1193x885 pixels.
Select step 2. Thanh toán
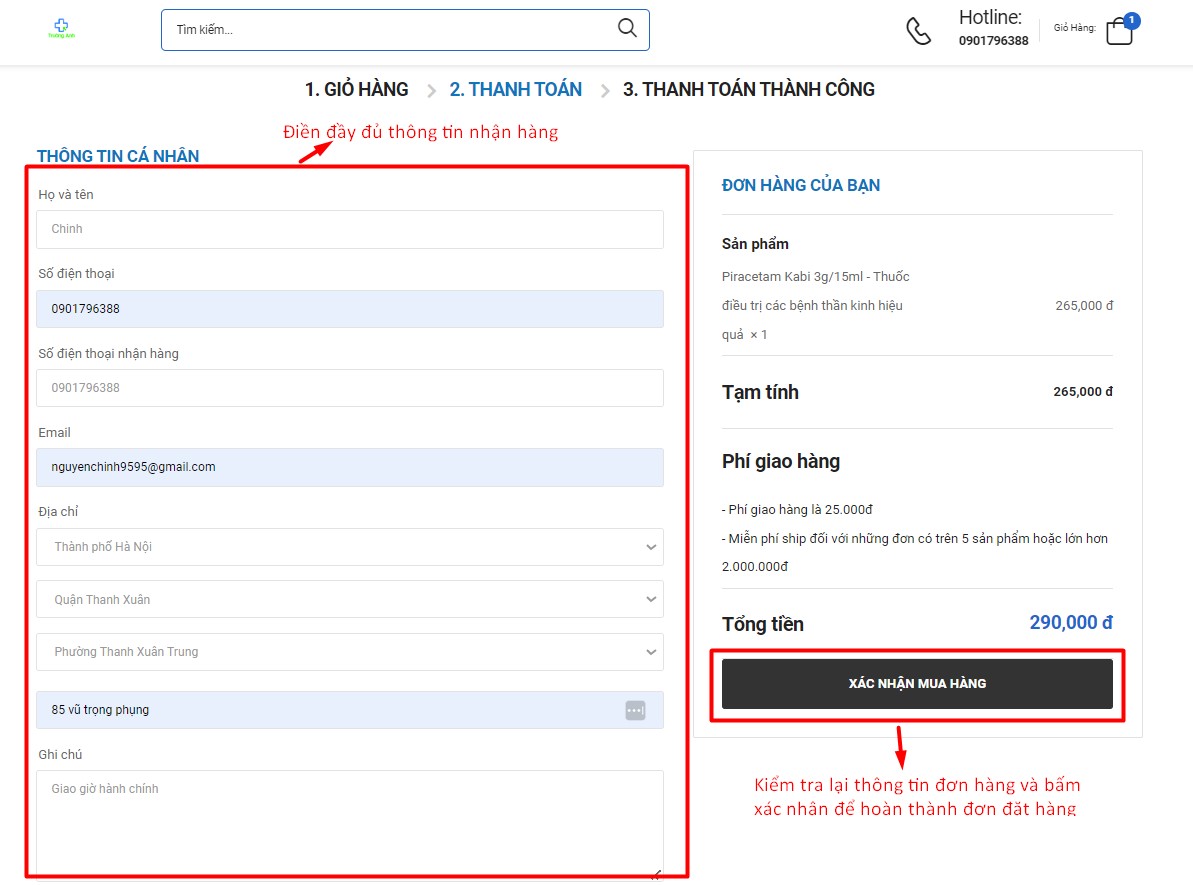[x=515, y=90]
